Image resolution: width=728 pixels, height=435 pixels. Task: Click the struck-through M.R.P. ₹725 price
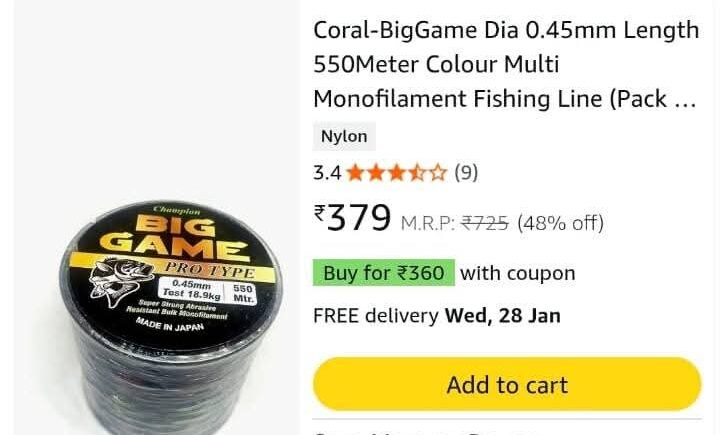click(x=455, y=223)
